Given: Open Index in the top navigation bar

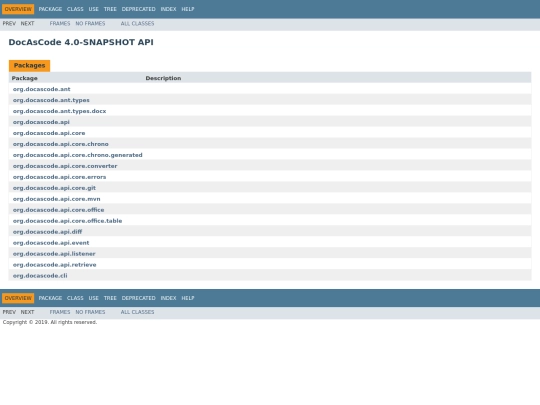Looking at the screenshot, I should pos(168,9).
